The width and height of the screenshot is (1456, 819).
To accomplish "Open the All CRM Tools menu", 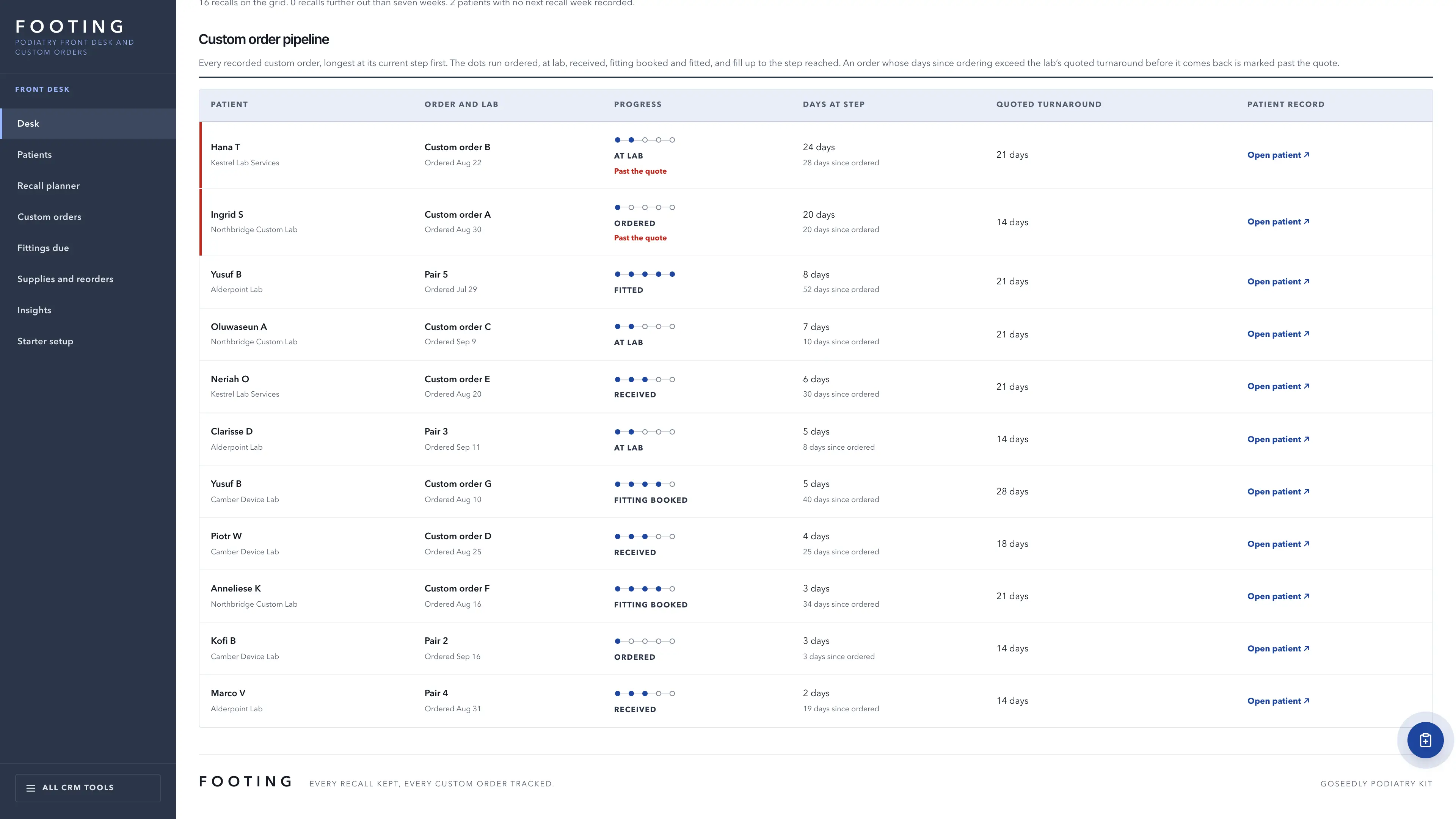I will point(88,788).
